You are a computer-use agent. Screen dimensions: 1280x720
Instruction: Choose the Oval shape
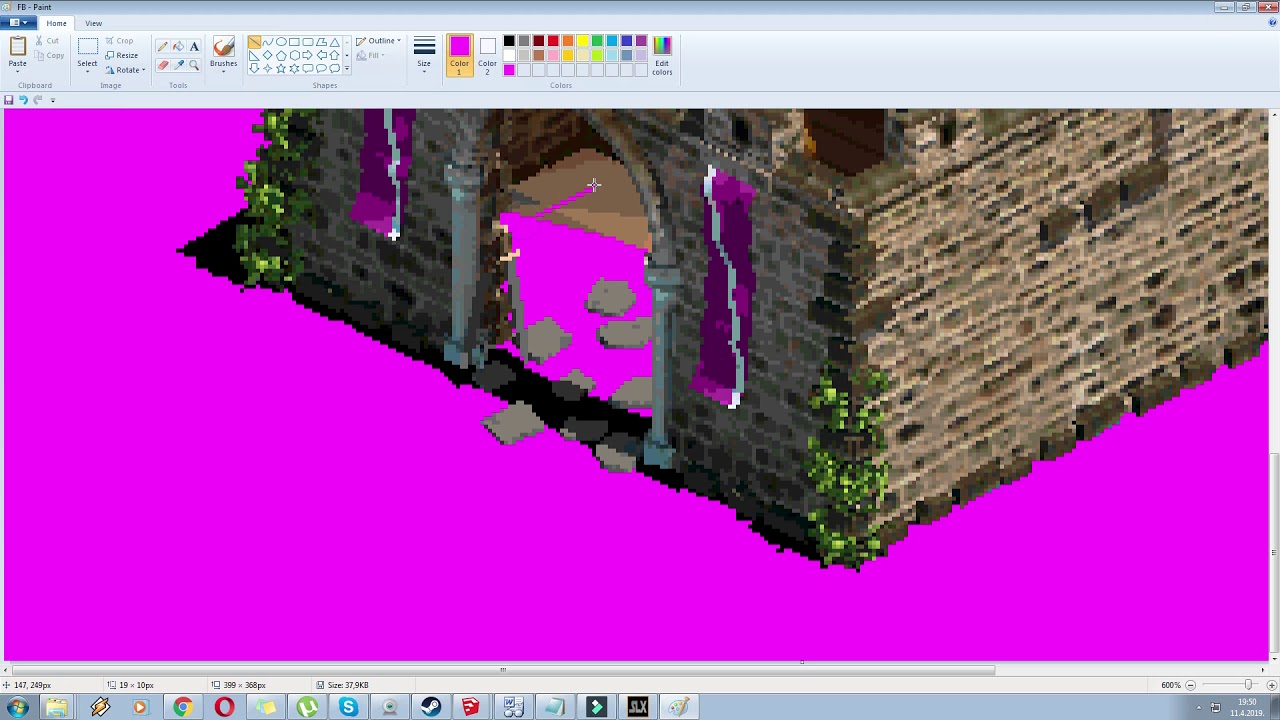[x=281, y=42]
